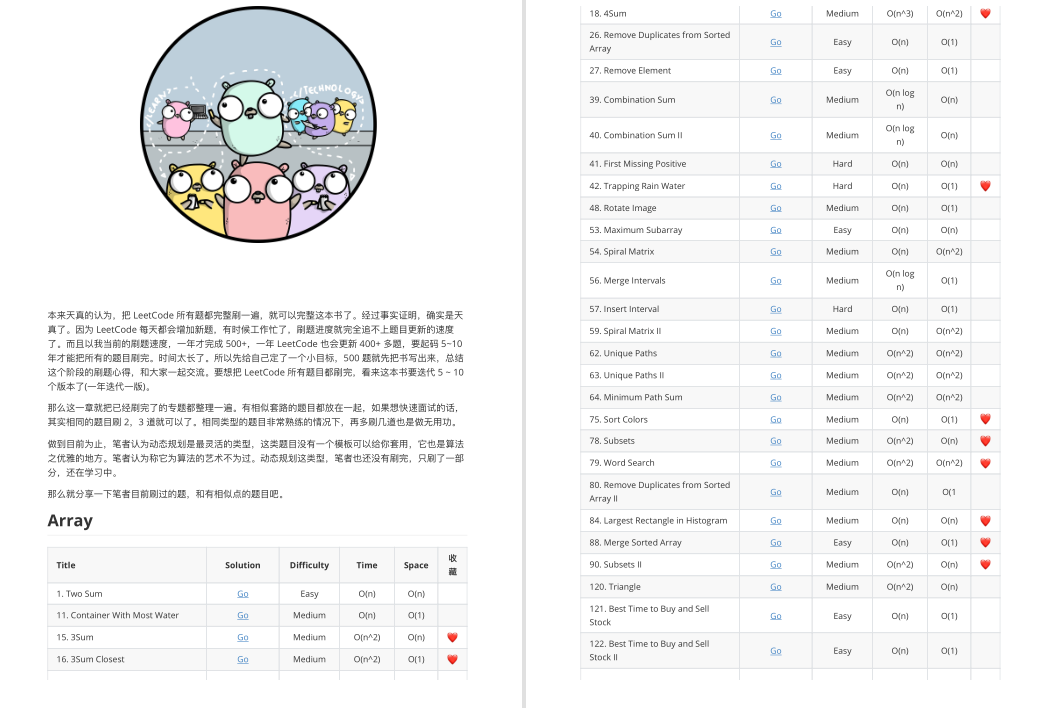The height and width of the screenshot is (708, 1050).
Task: Open Go link for 42. Trapping Rain Water
Action: click(775, 186)
